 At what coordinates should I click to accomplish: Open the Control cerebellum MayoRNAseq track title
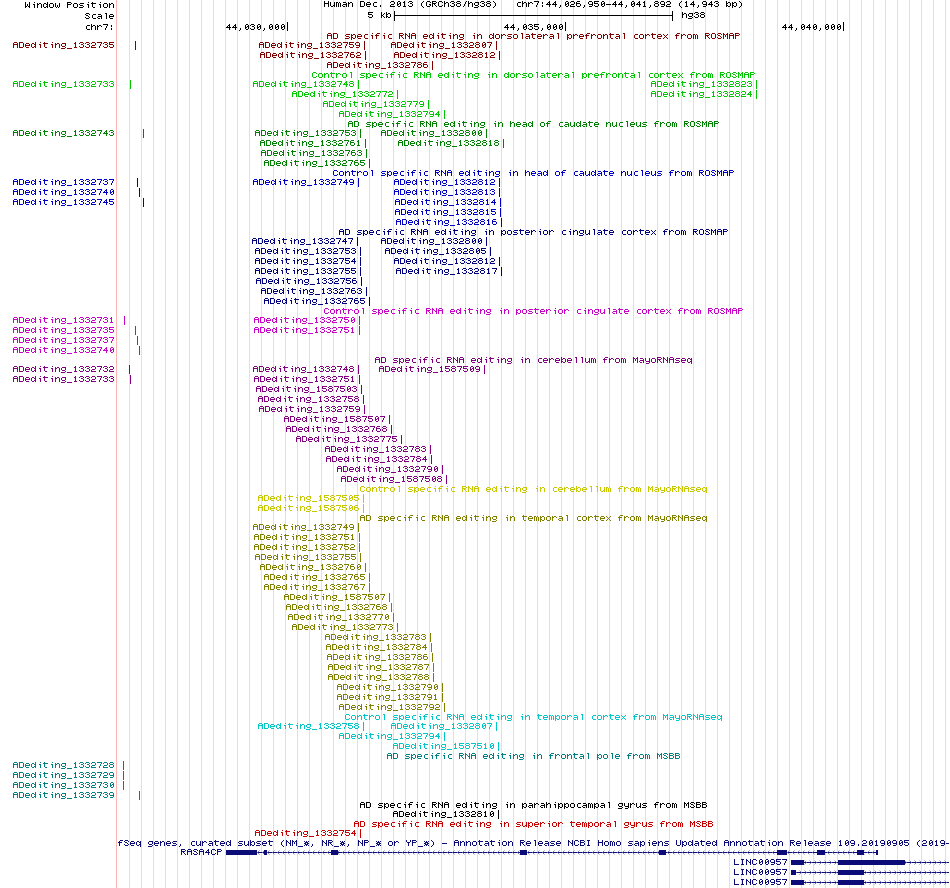[x=533, y=489]
